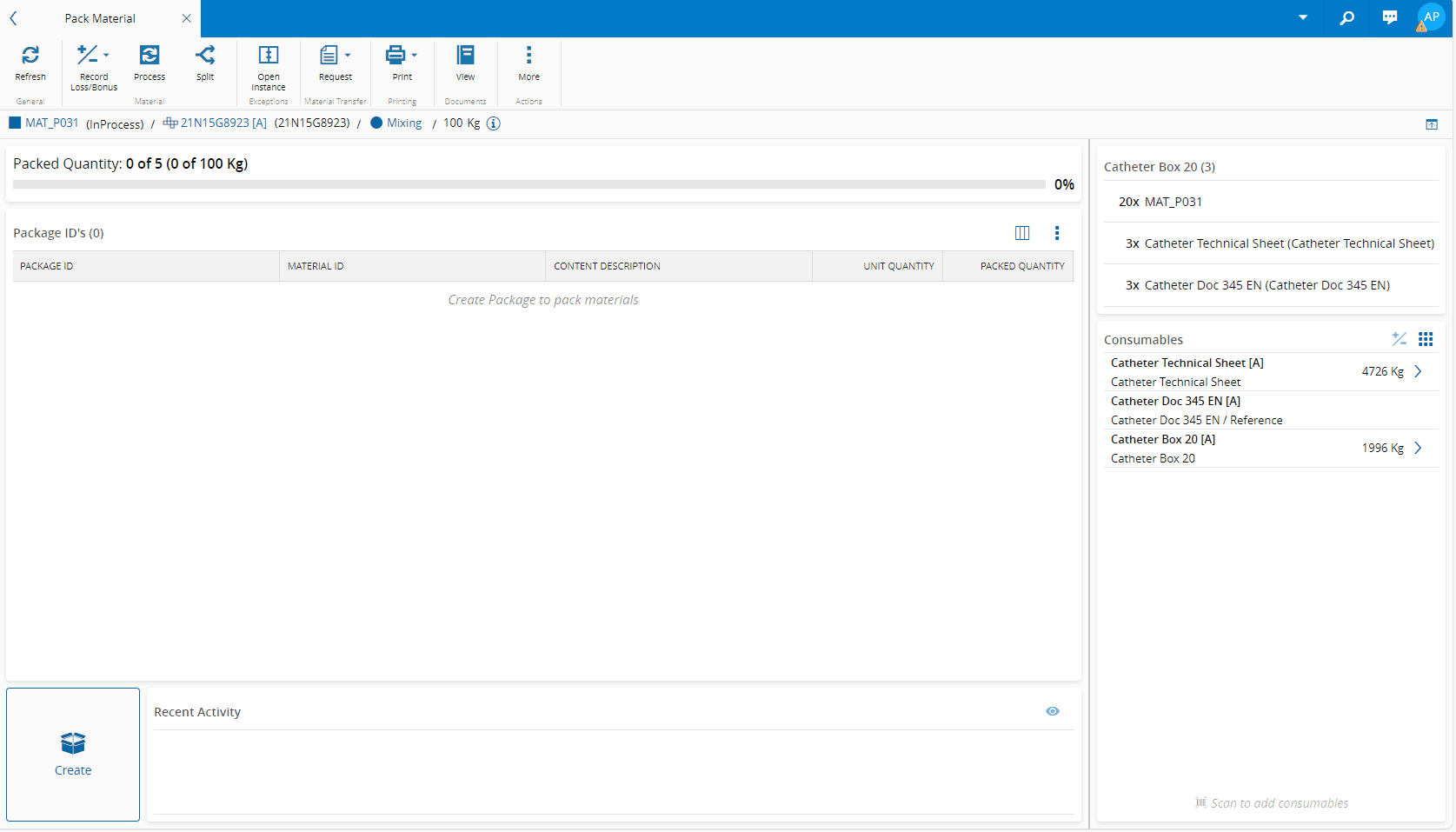Image resolution: width=1456 pixels, height=832 pixels.
Task: Click the material info icon
Action: click(494, 123)
